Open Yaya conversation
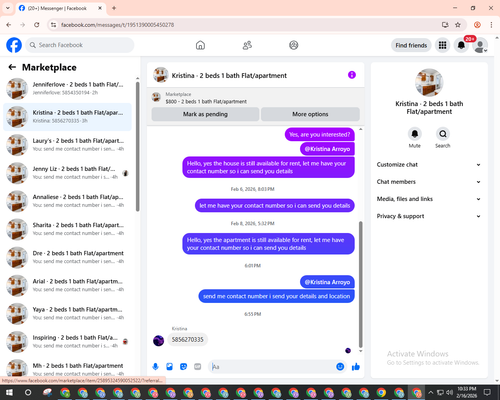The image size is (500, 400). [68, 314]
